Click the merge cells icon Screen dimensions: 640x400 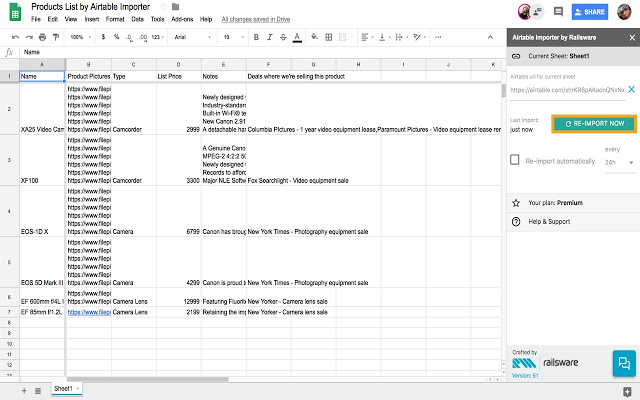click(342, 37)
